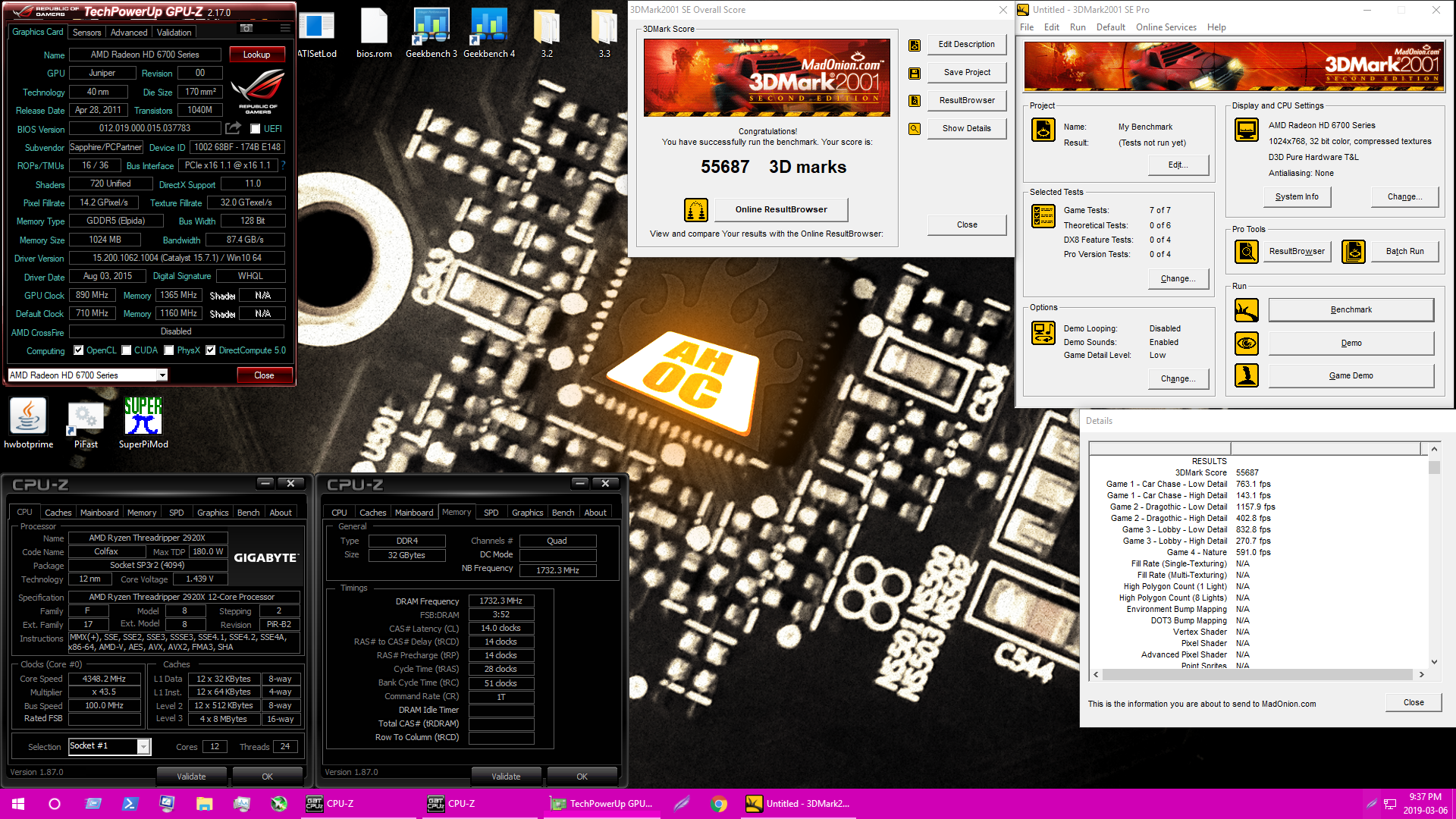Click the Details panel vertical scrollbar
1456x819 pixels.
pos(1434,555)
